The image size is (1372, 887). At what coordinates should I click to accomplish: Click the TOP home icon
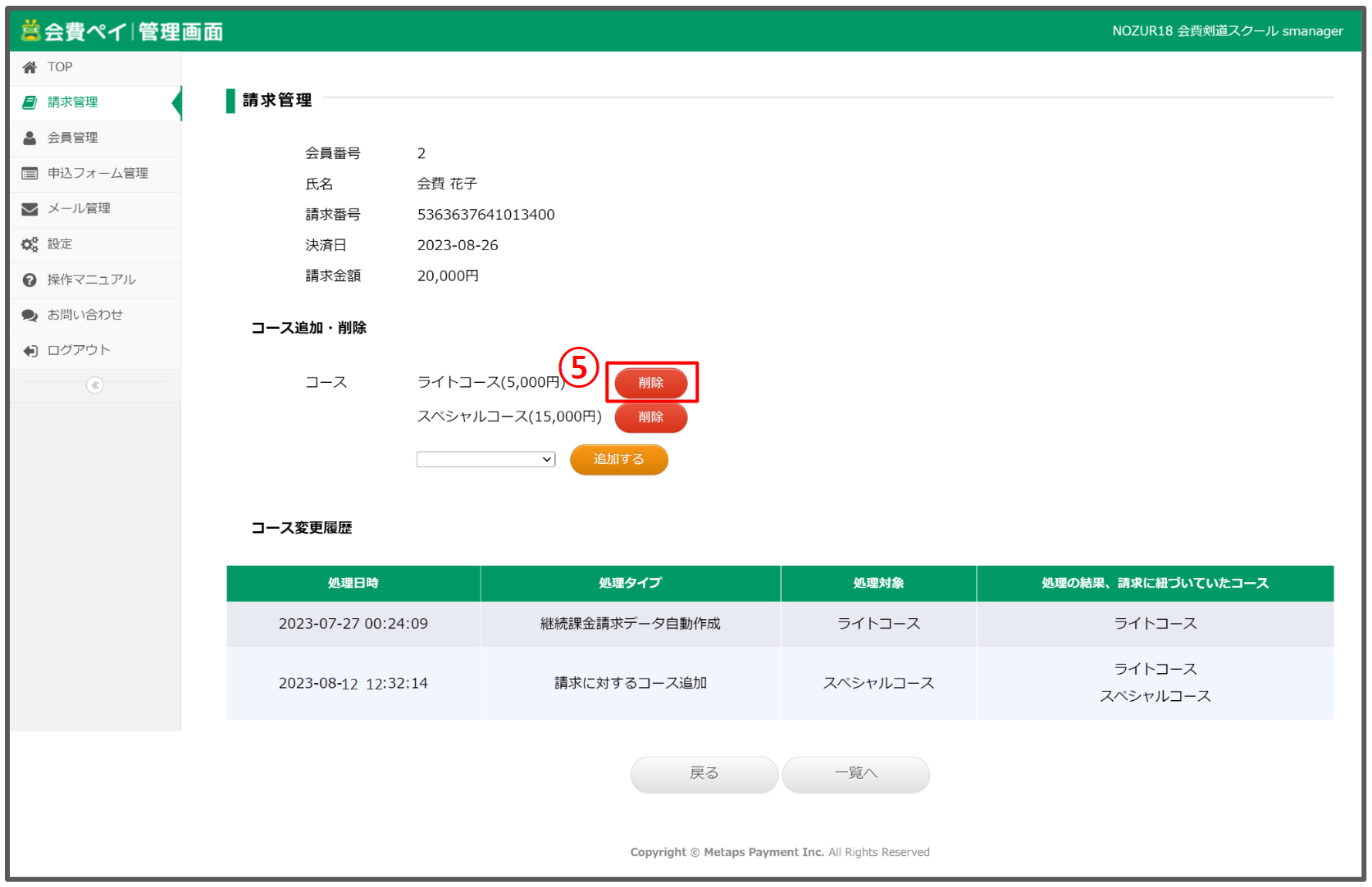click(30, 67)
